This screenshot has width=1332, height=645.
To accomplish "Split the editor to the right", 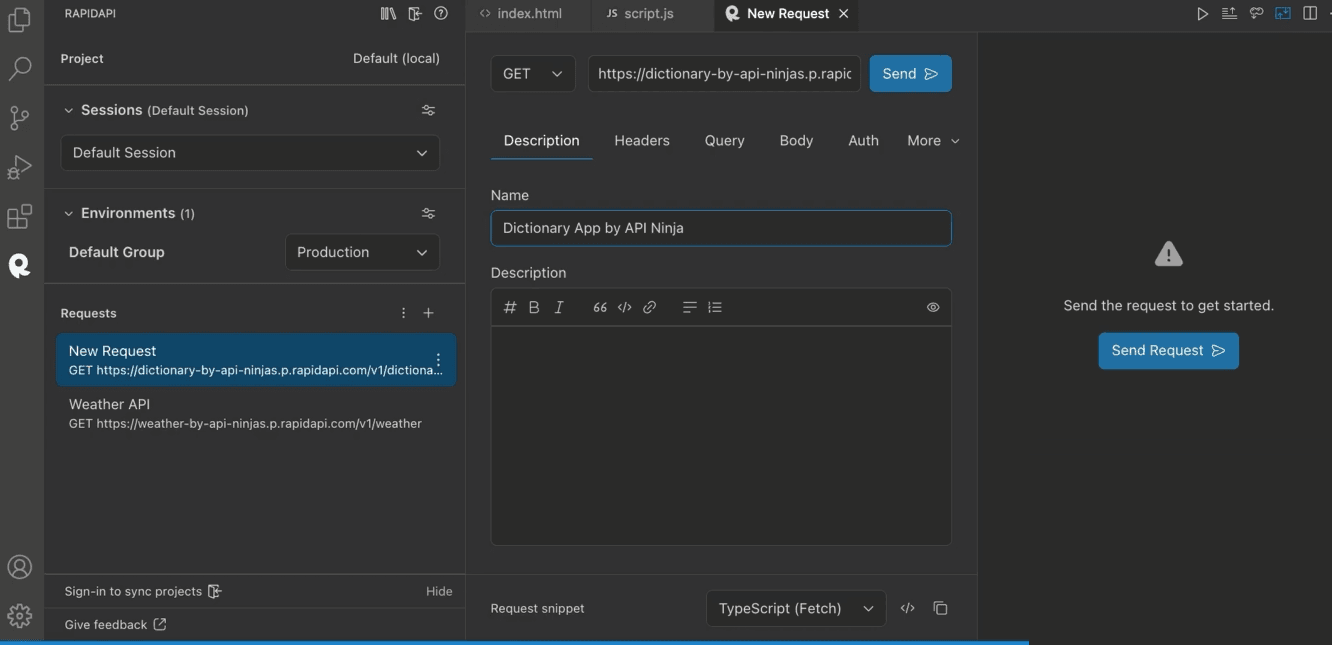I will click(x=1310, y=14).
